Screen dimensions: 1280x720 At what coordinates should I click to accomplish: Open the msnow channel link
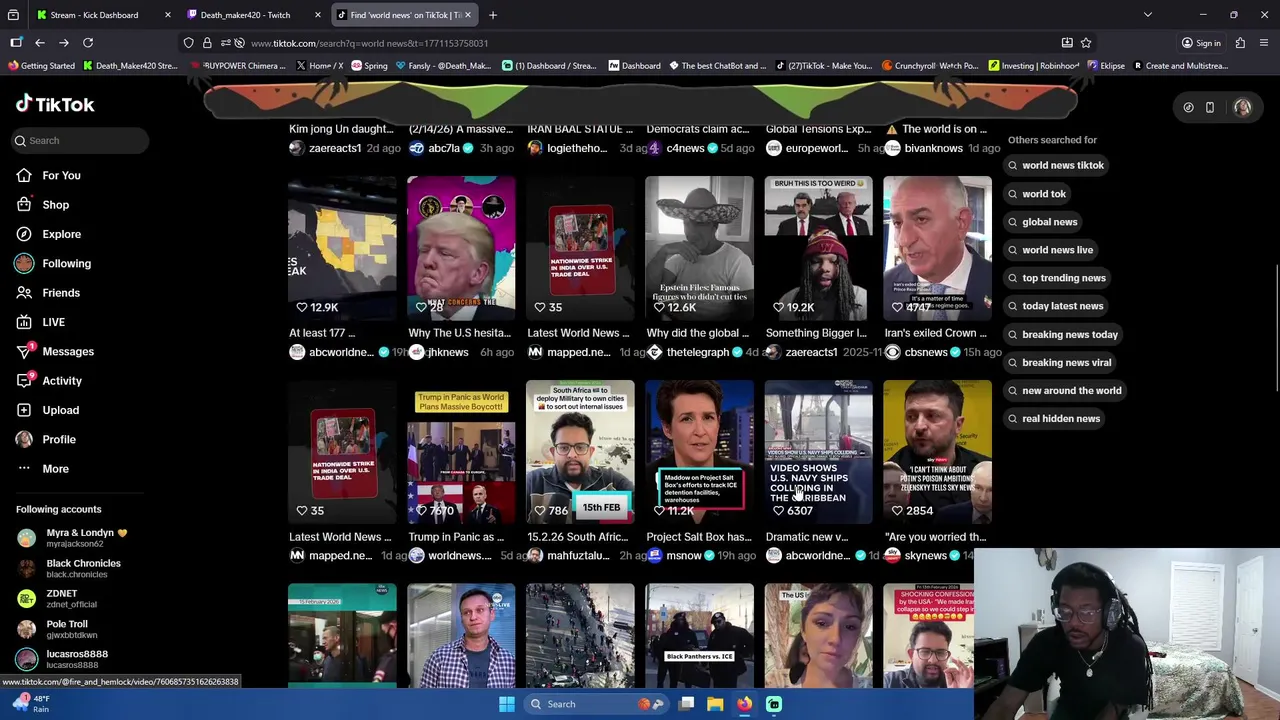684,556
